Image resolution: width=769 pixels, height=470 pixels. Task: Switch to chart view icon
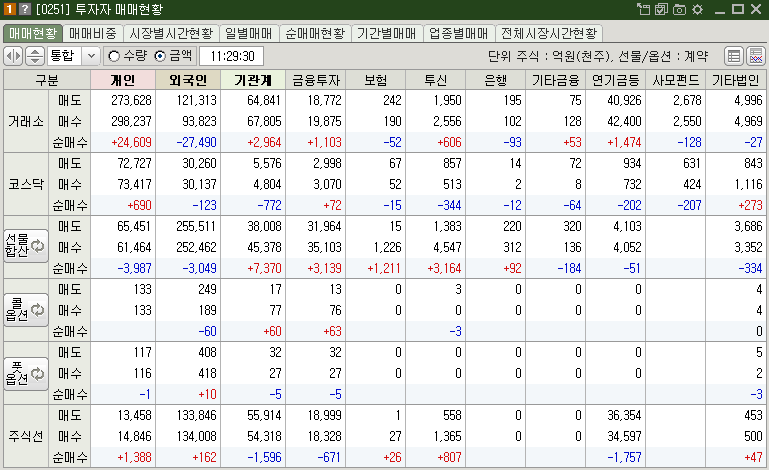pos(756,56)
